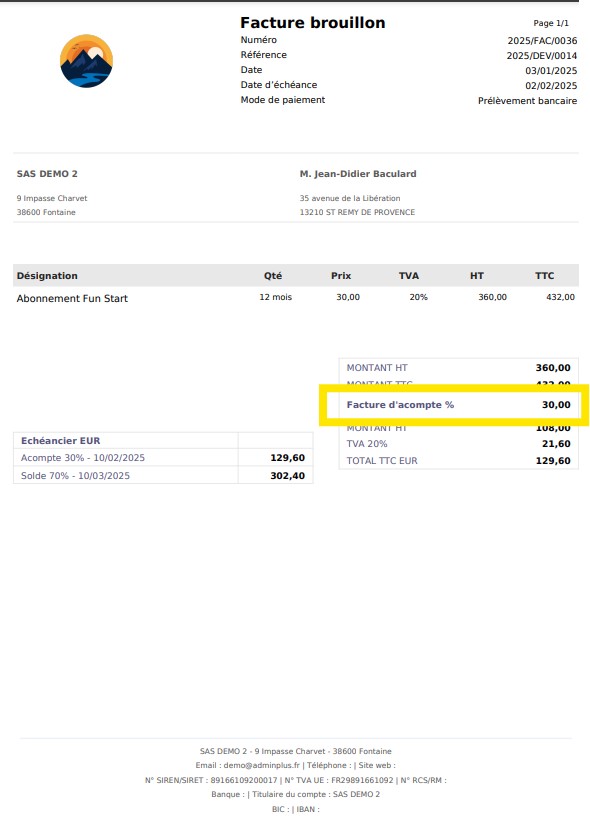Click M. Jean-Didier Baculard recipient name

point(358,173)
